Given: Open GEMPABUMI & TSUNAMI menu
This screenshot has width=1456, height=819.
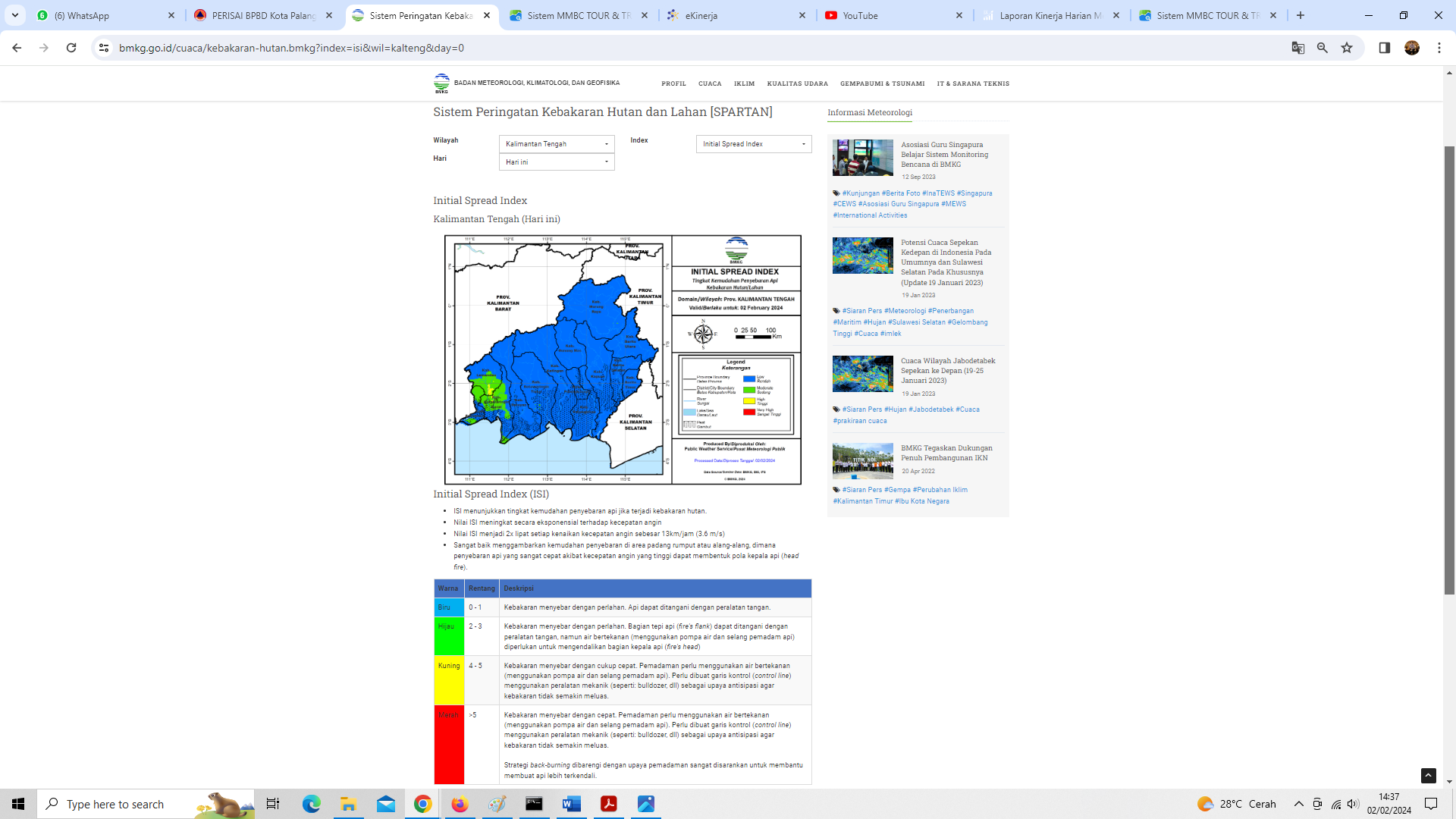Looking at the screenshot, I should (x=882, y=84).
